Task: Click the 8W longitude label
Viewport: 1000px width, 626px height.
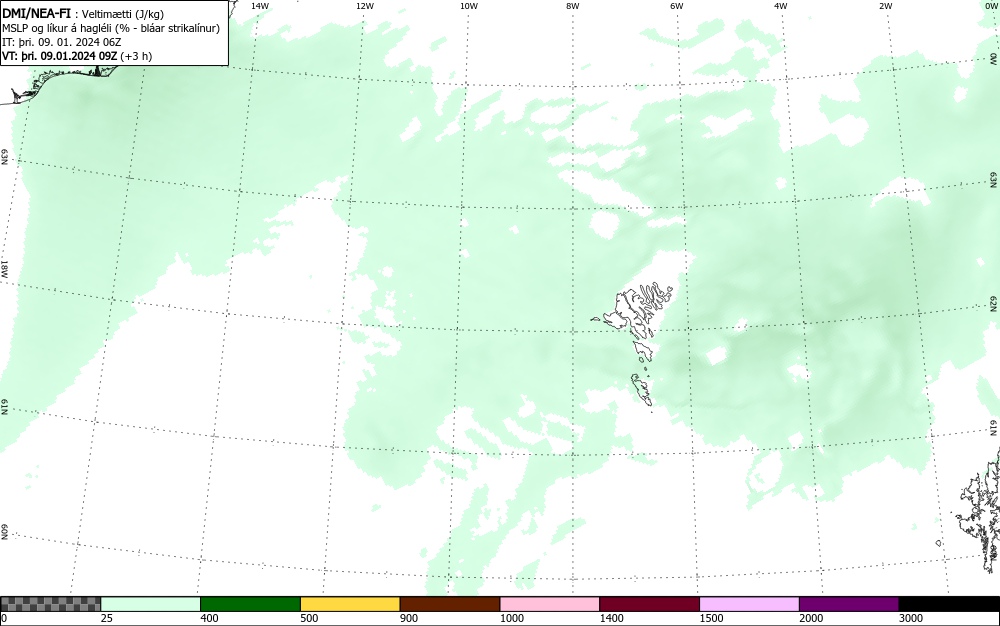Action: point(573,6)
